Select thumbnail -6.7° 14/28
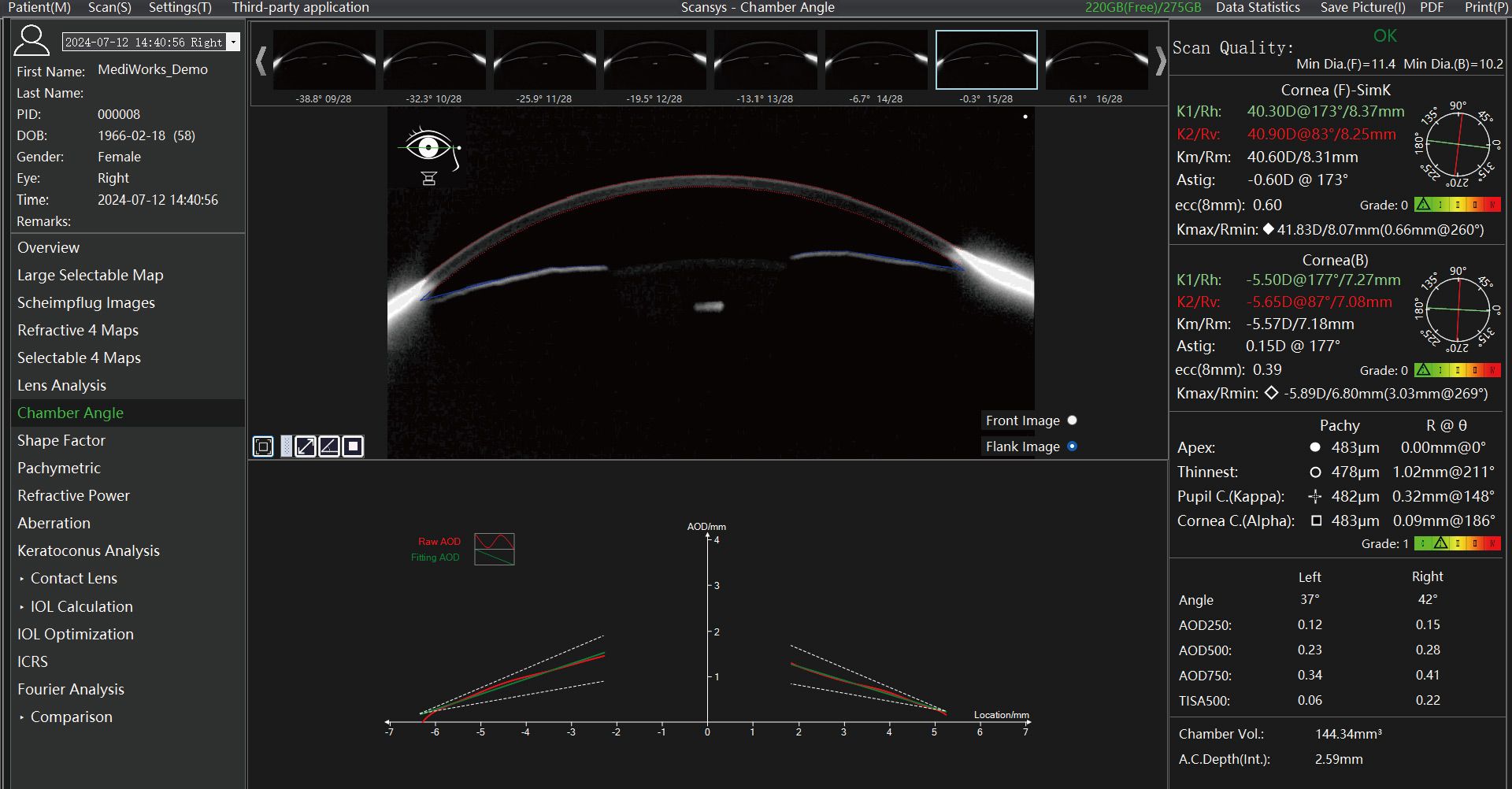This screenshot has width=1512, height=789. pyautogui.click(x=876, y=61)
